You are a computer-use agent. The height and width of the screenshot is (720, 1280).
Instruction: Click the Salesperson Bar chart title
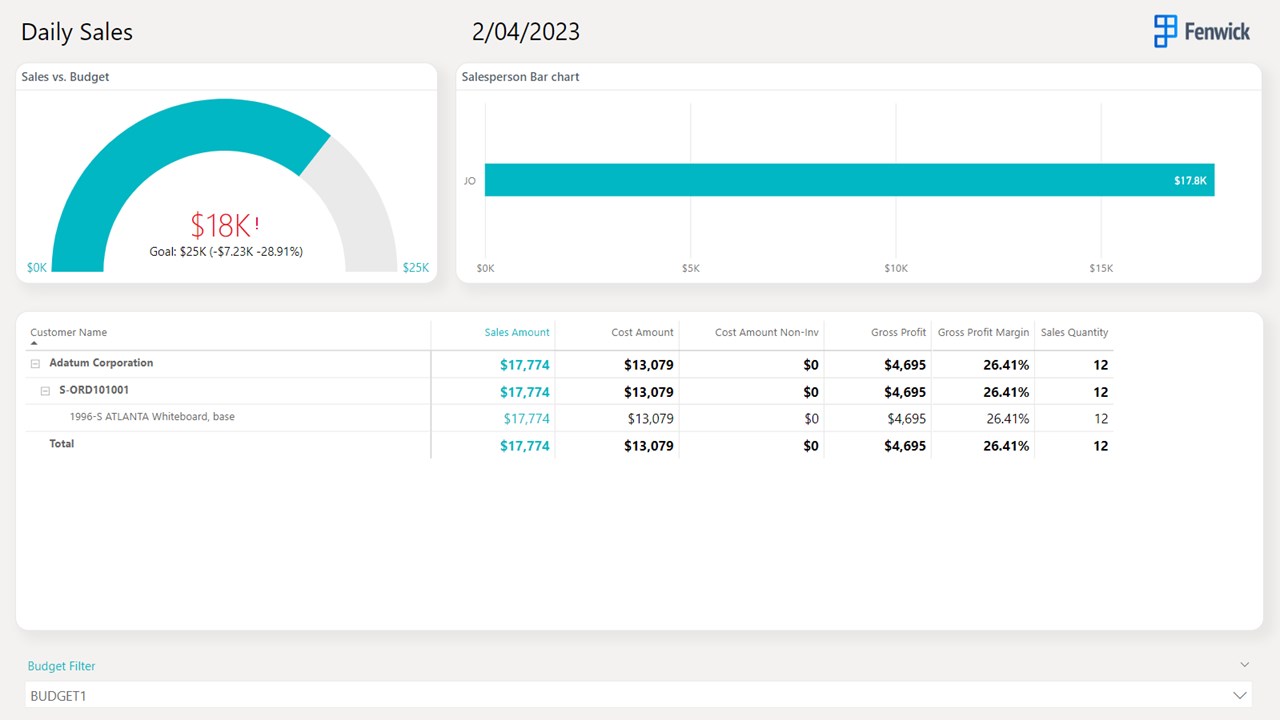(521, 77)
